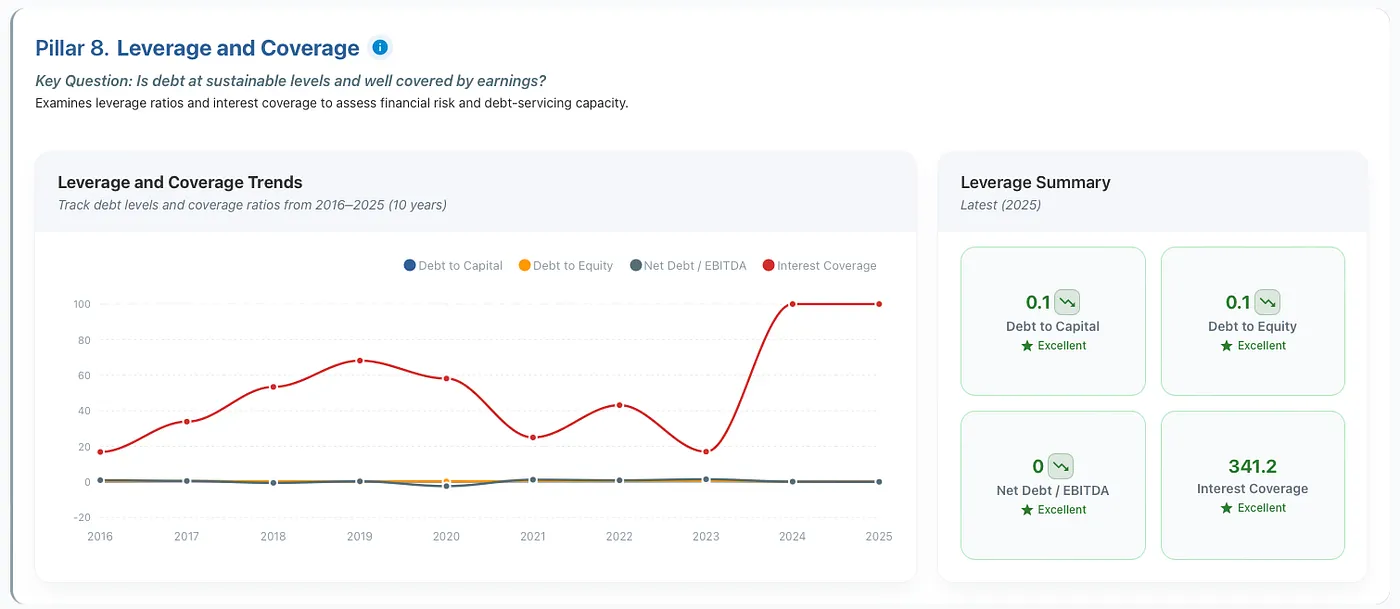Click the downtrend icon in Debt to Equity card
Image resolution: width=1400 pixels, height=609 pixels.
coord(1267,302)
